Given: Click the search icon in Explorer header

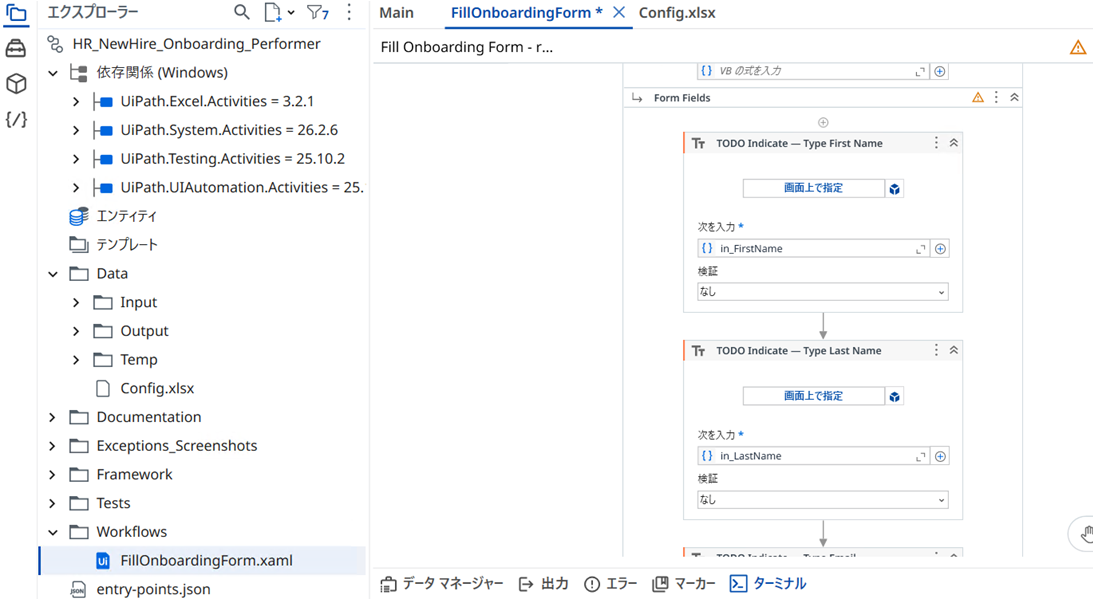Looking at the screenshot, I should pyautogui.click(x=241, y=13).
